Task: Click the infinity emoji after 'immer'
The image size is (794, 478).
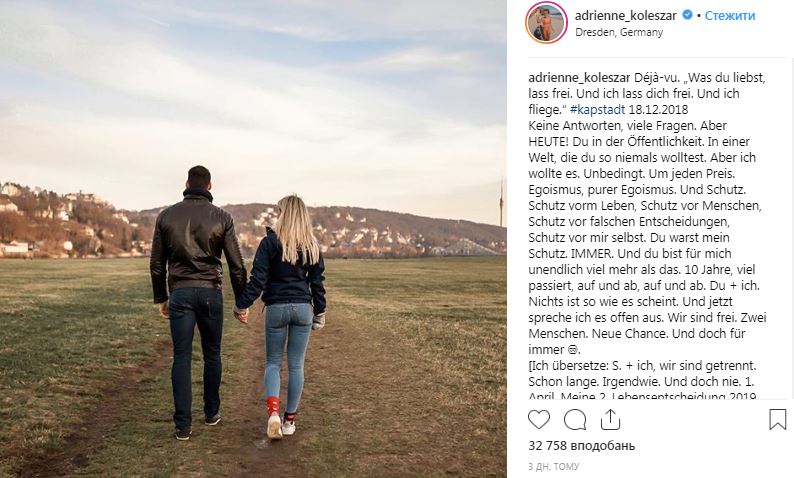Action: click(x=573, y=350)
